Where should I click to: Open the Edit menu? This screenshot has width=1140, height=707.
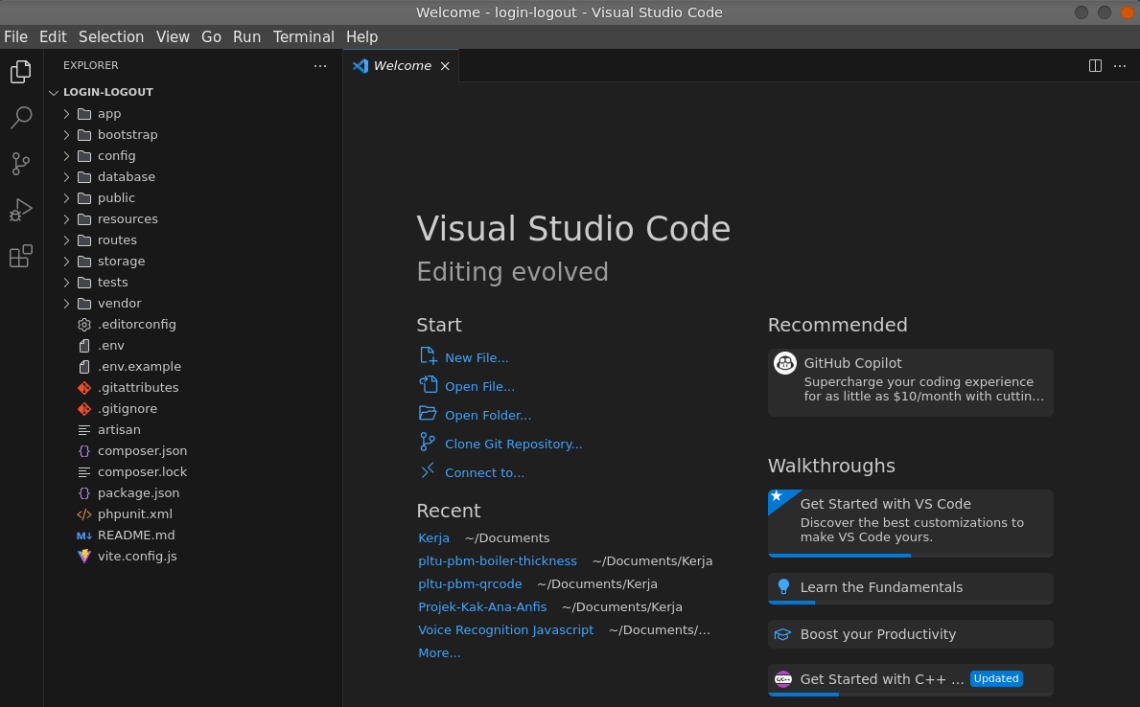click(x=52, y=37)
